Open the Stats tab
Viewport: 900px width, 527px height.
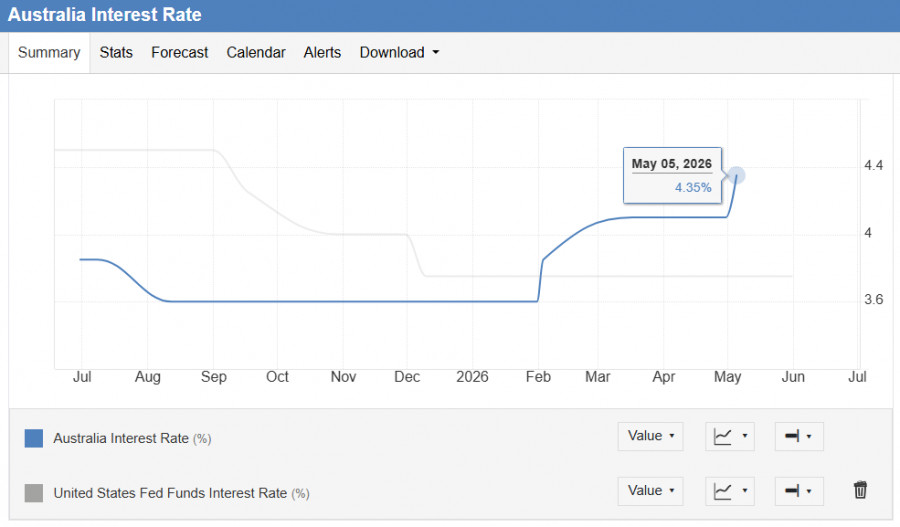point(116,52)
